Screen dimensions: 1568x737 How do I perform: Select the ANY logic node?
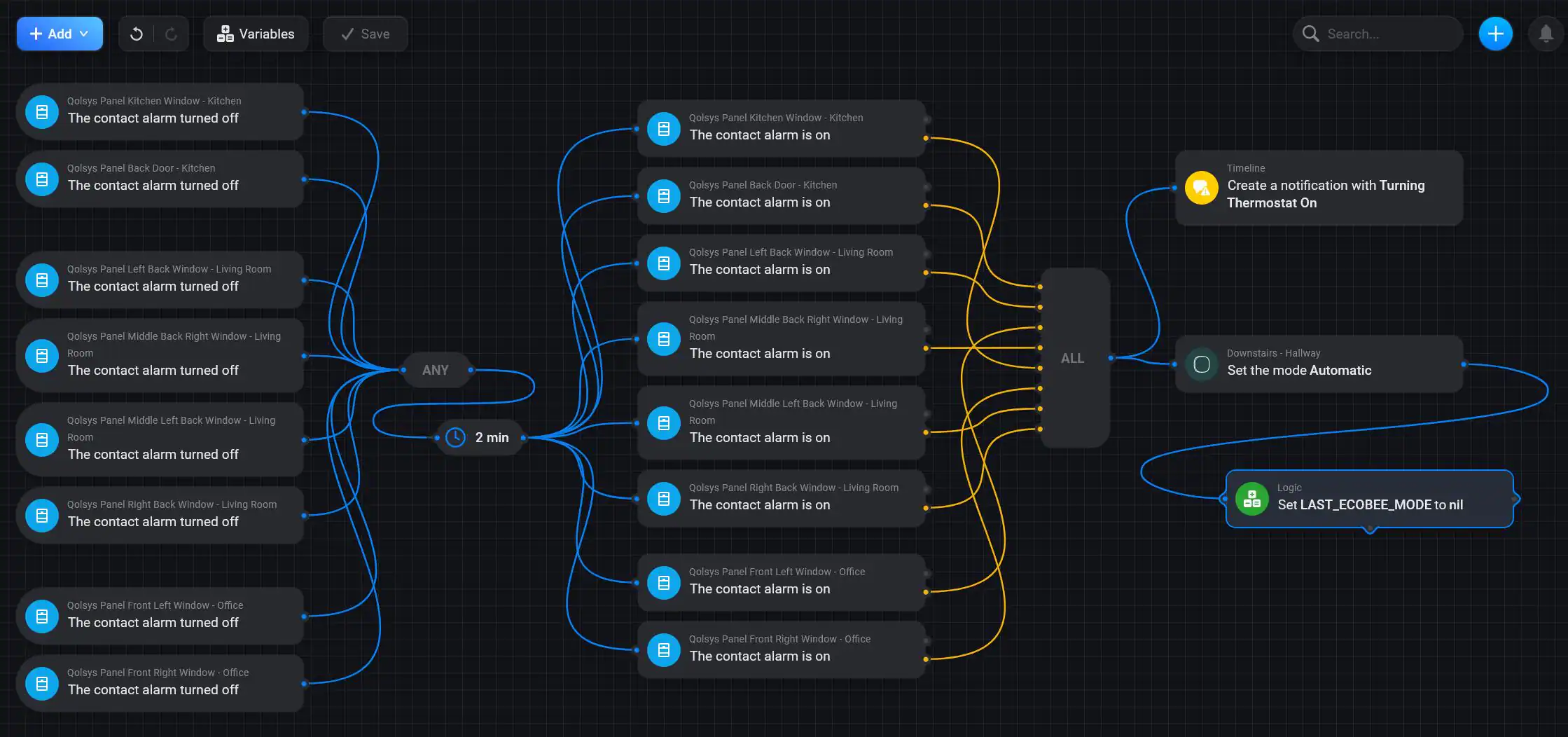point(435,370)
